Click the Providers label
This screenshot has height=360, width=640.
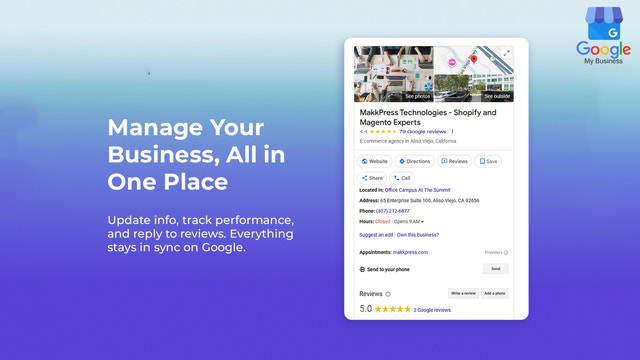point(493,253)
